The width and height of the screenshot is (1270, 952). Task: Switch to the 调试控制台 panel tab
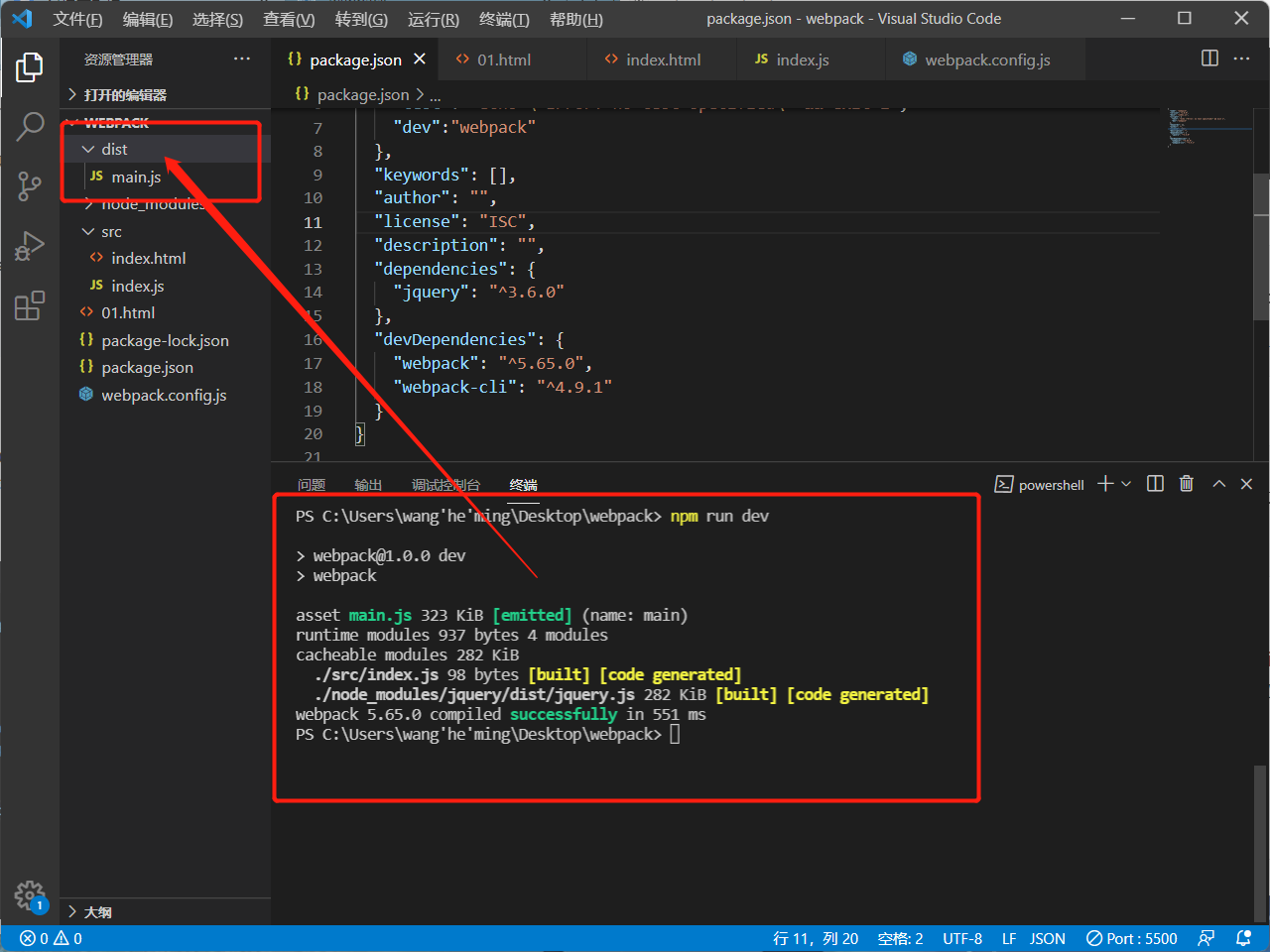pos(445,485)
